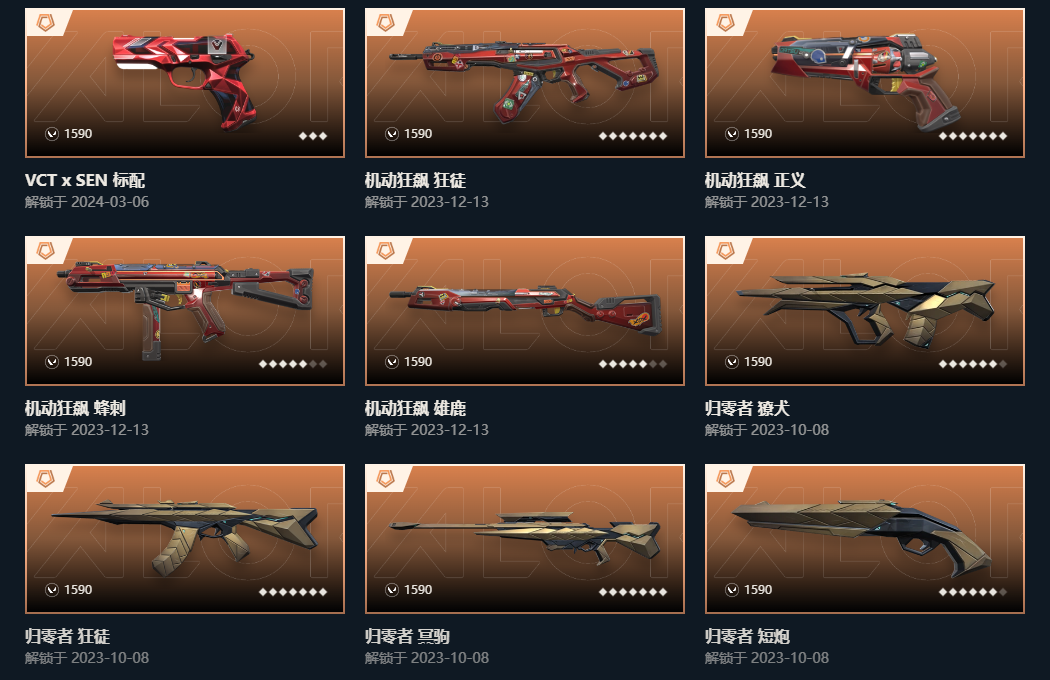1050x680 pixels.
Task: Open the 归零者 狂徒 golden rifle card
Action: pos(185,539)
